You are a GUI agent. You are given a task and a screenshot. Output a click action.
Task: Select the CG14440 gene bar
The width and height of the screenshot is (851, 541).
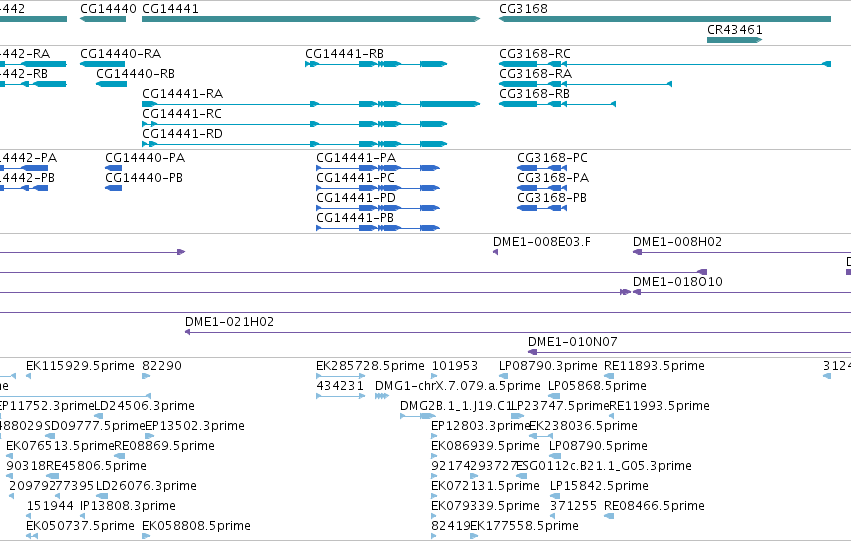pos(103,19)
